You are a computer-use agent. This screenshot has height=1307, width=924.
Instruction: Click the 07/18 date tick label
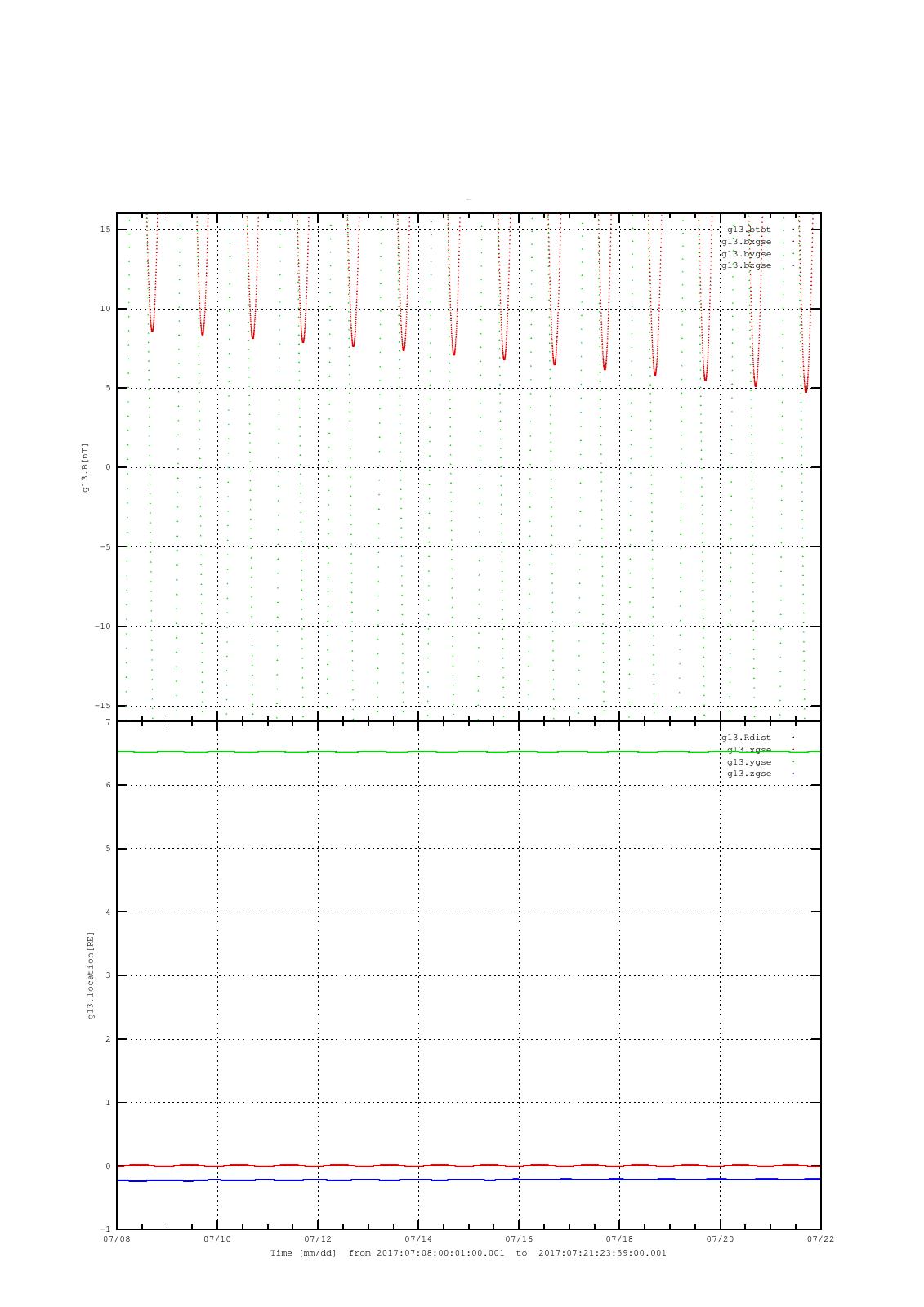click(x=619, y=1239)
